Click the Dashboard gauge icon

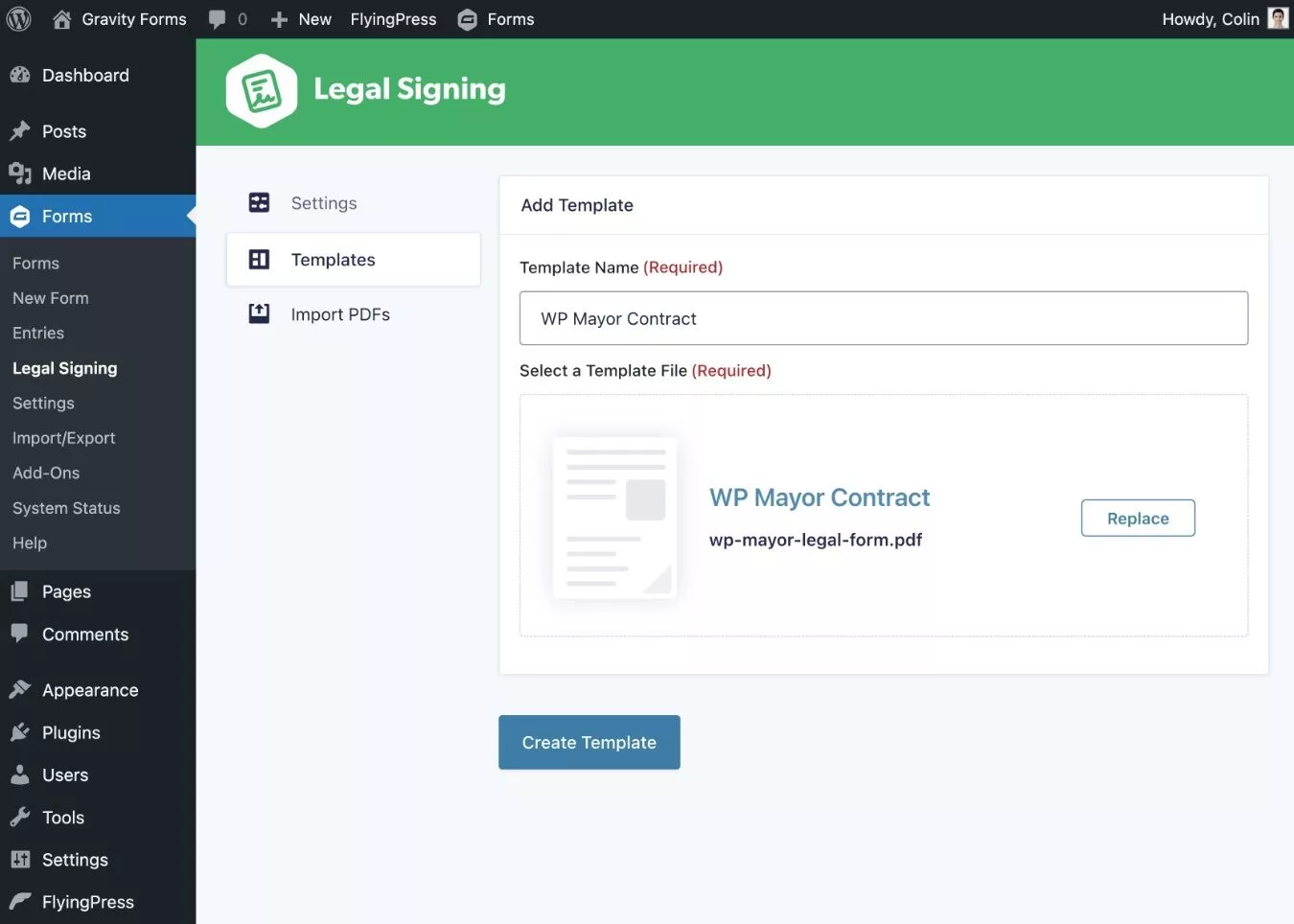20,75
